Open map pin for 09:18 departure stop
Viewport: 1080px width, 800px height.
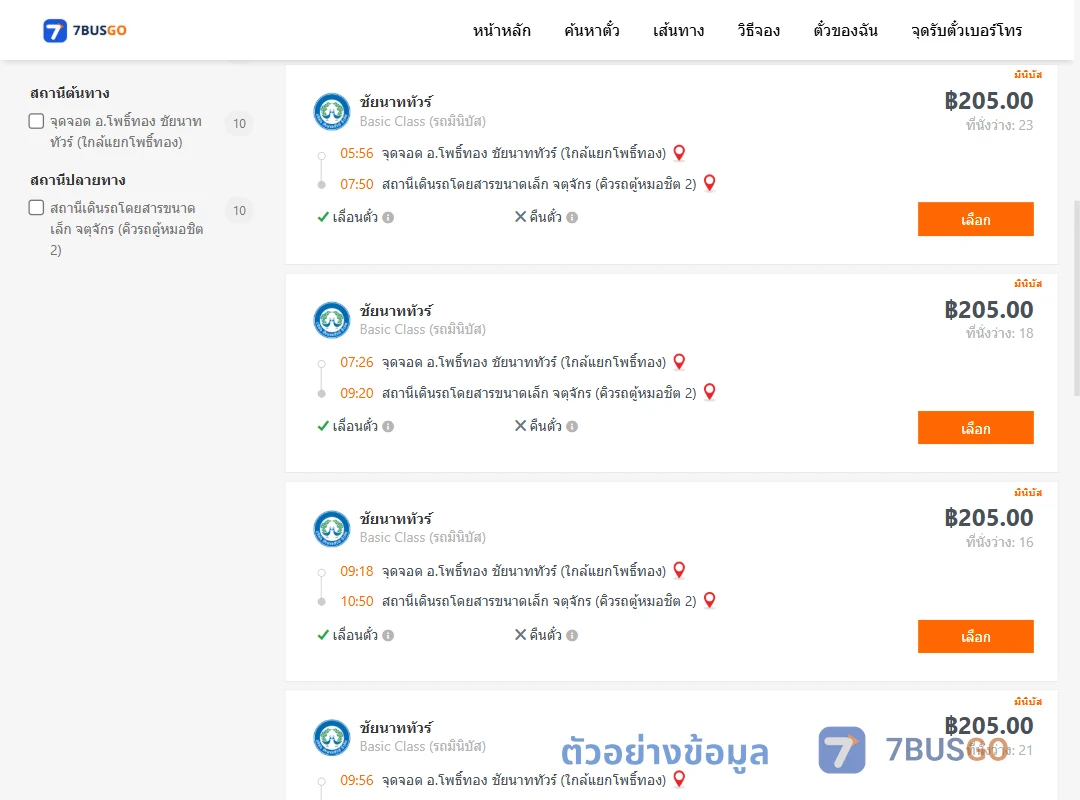[x=679, y=571]
